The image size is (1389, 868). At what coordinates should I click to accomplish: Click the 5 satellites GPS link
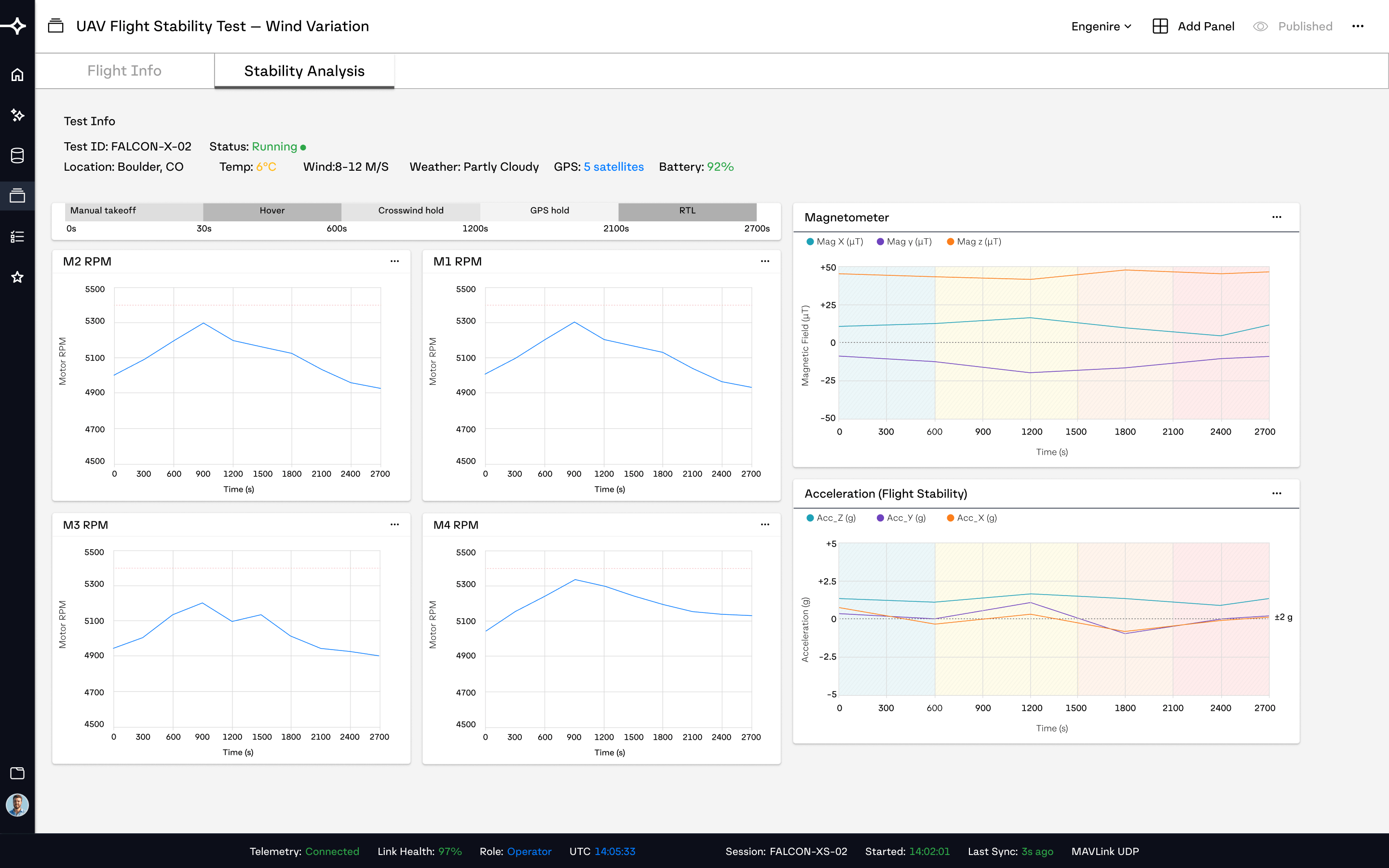pyautogui.click(x=613, y=166)
